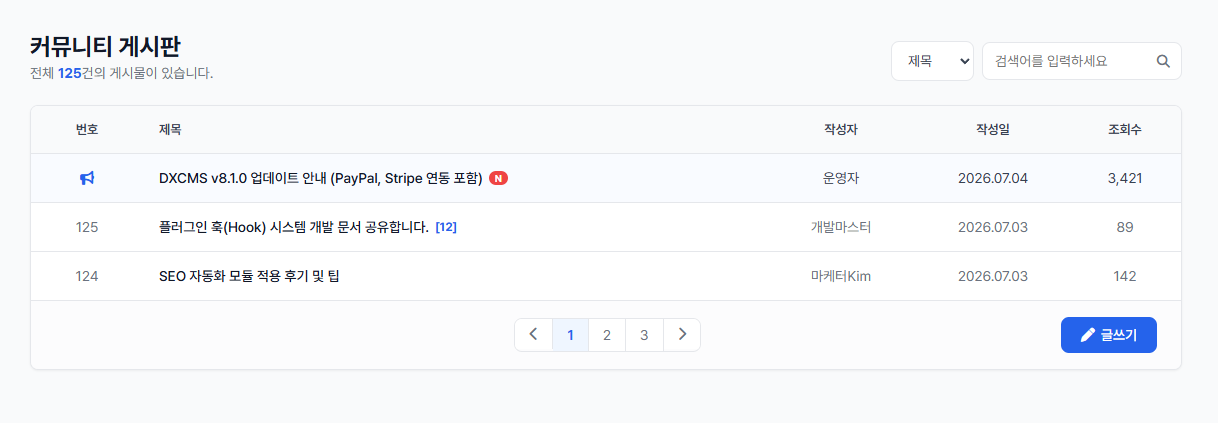Open post 플러그인 훅(Hook) 시스템 개발 문서
The image size is (1218, 423).
coord(294,227)
